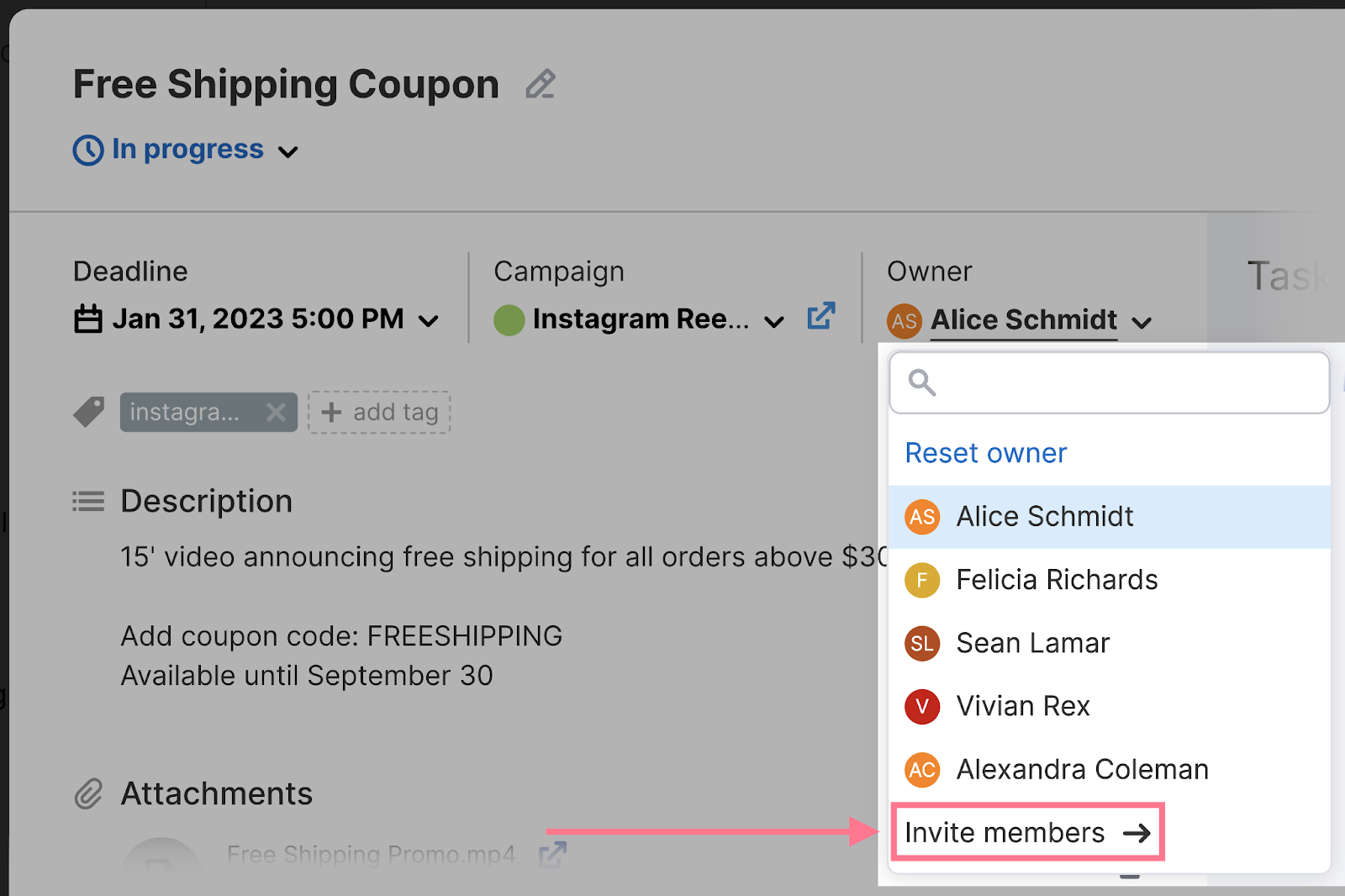Viewport: 1345px width, 896px height.
Task: Expand the Instagram Ree... campaign dropdown
Action: 774,321
